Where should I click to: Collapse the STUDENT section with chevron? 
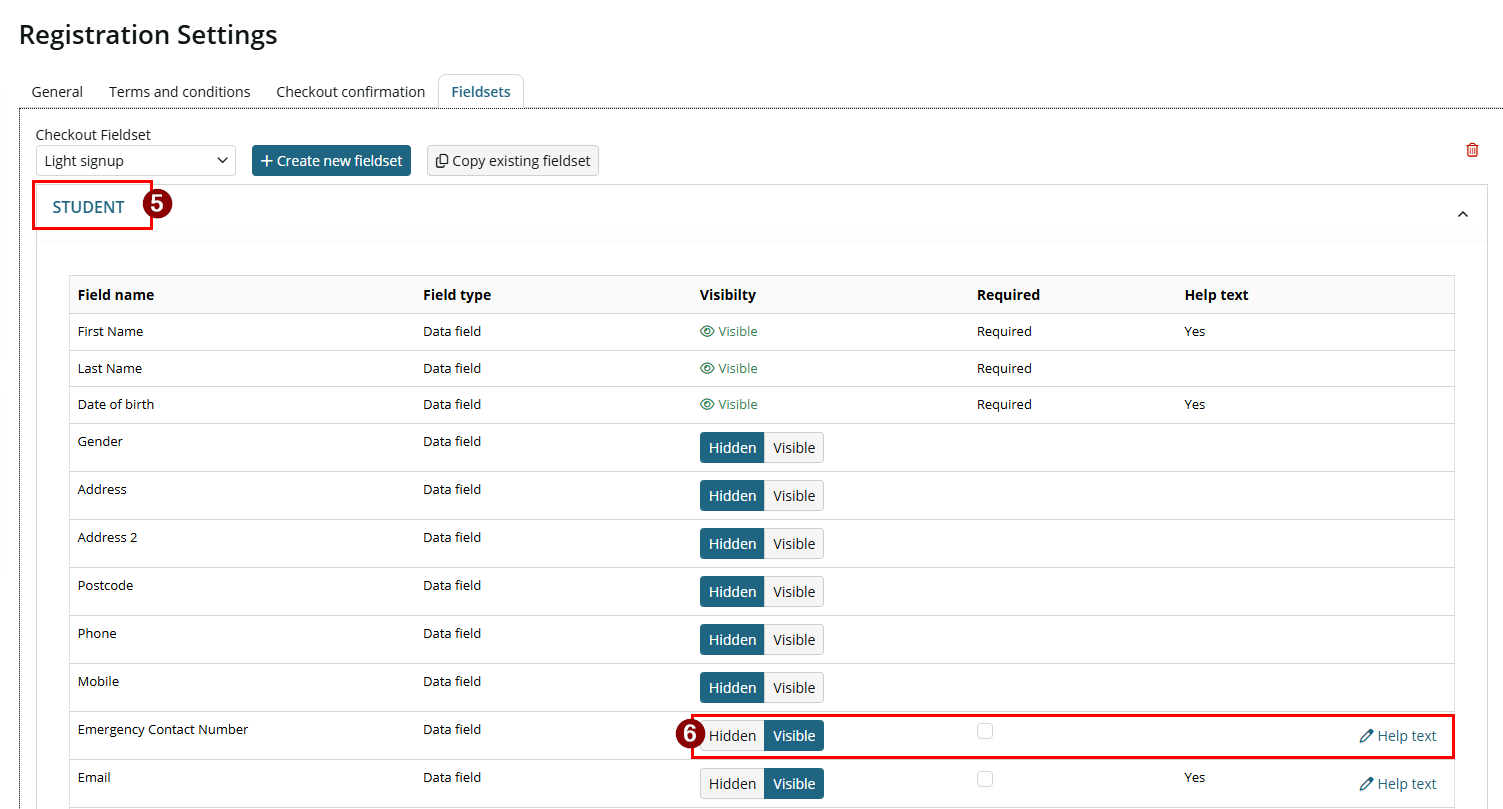[x=1463, y=214]
